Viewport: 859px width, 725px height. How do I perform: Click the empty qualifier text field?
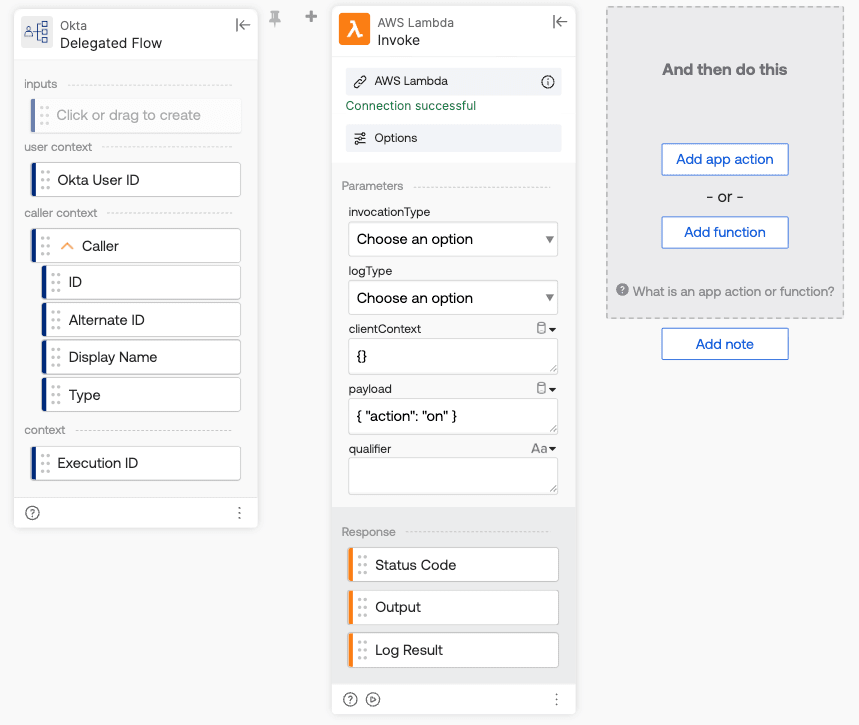tap(453, 476)
